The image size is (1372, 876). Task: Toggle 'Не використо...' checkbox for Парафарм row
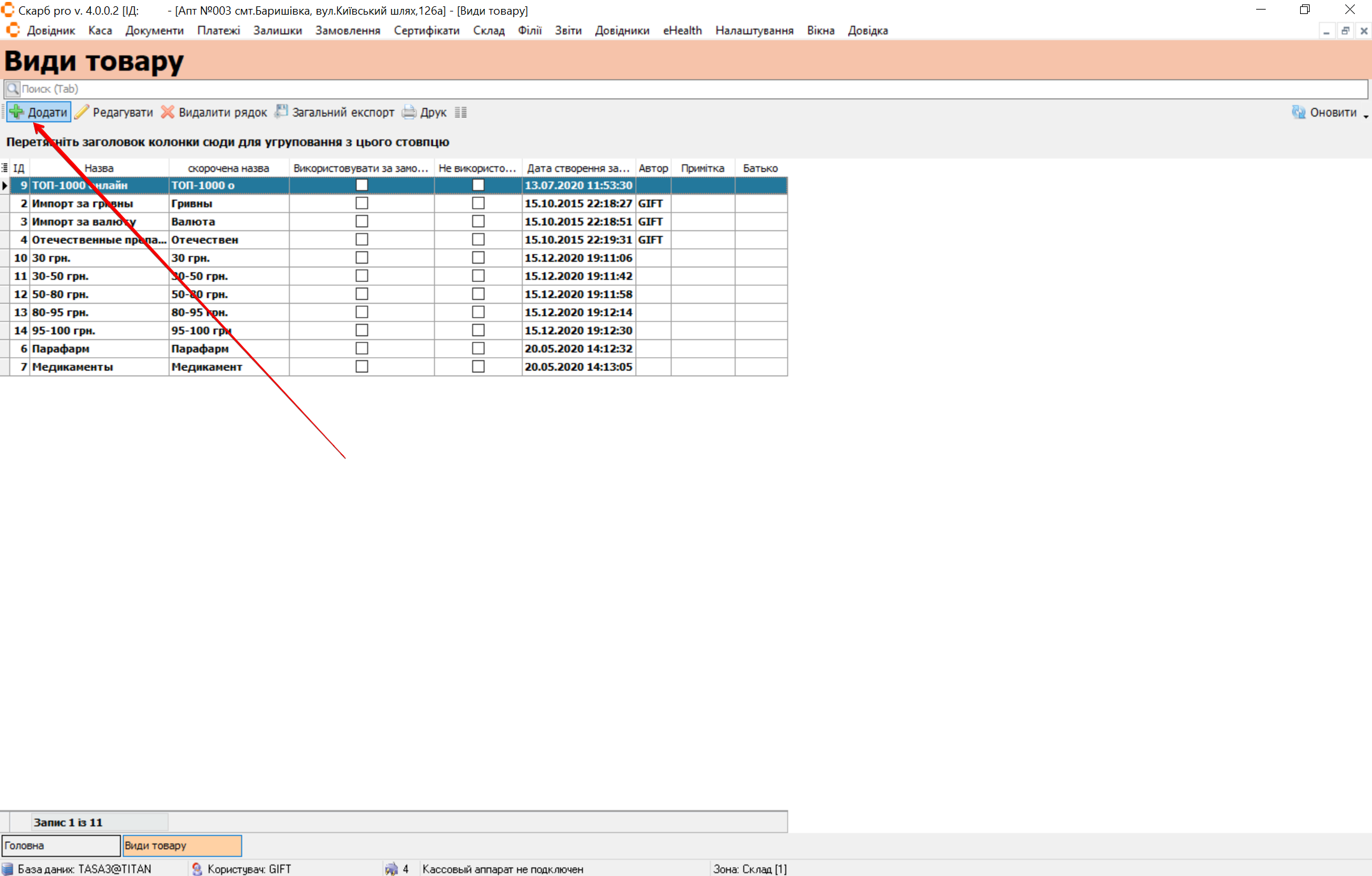[x=478, y=348]
